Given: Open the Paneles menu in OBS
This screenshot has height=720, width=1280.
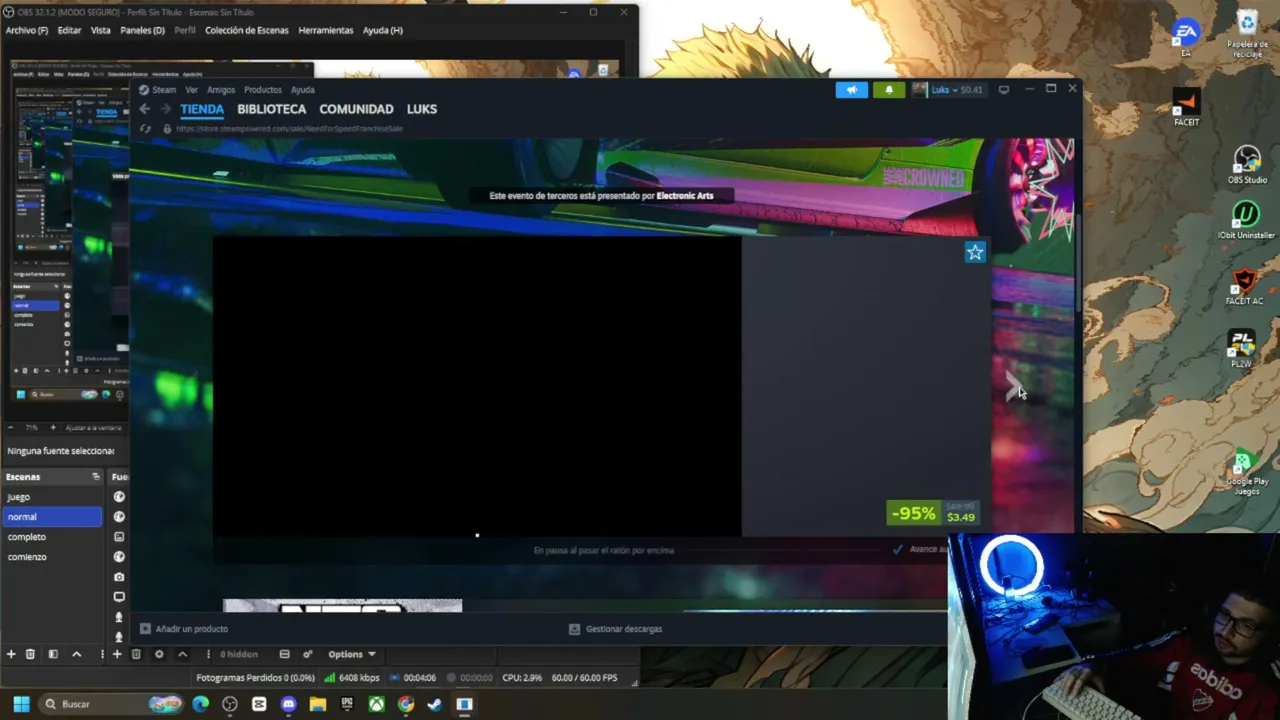Looking at the screenshot, I should pyautogui.click(x=142, y=30).
